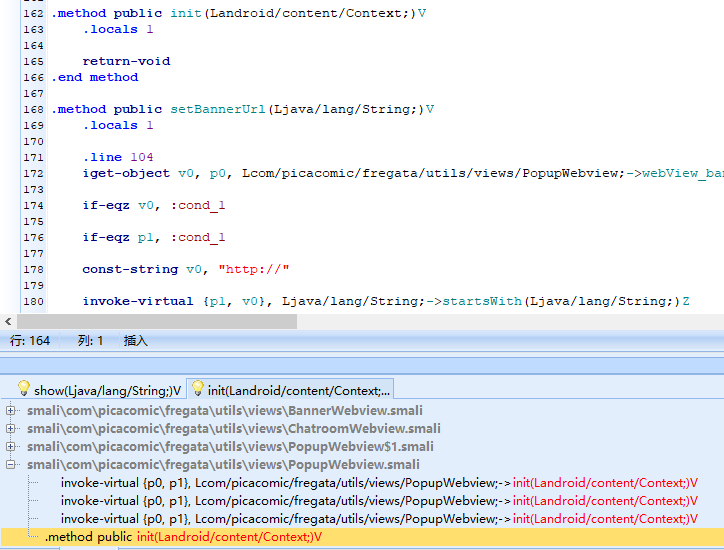Click the 插入 insert mode status indicator
This screenshot has width=724, height=550.
(x=135, y=341)
